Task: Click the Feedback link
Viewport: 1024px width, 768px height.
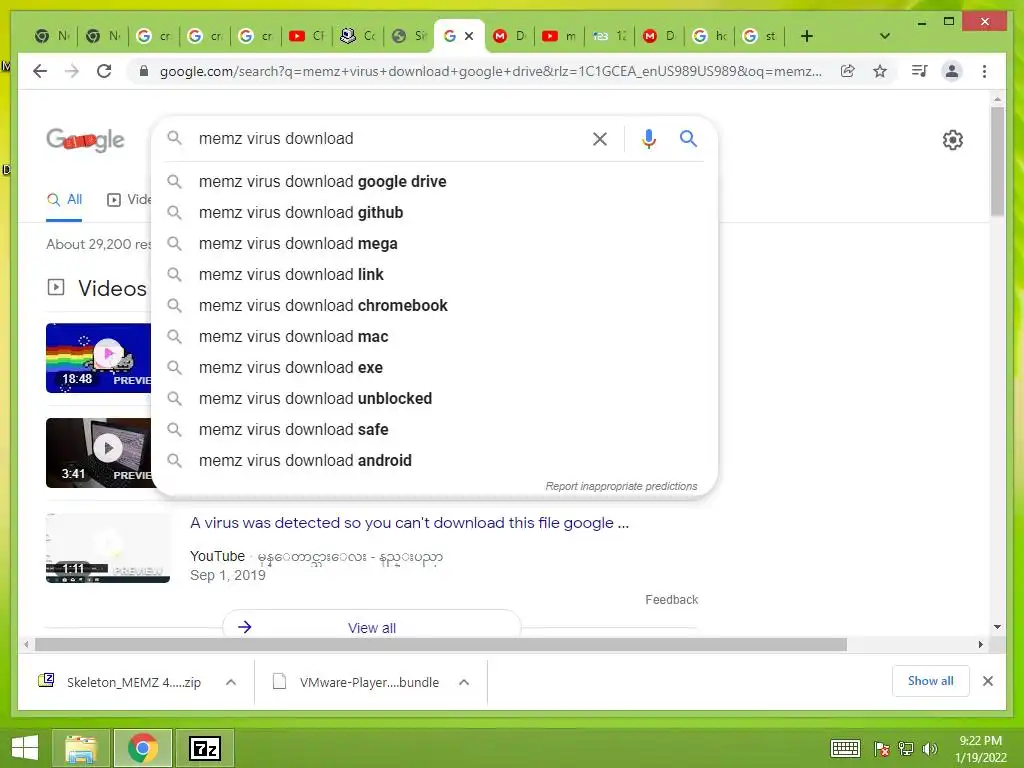Action: coord(671,600)
